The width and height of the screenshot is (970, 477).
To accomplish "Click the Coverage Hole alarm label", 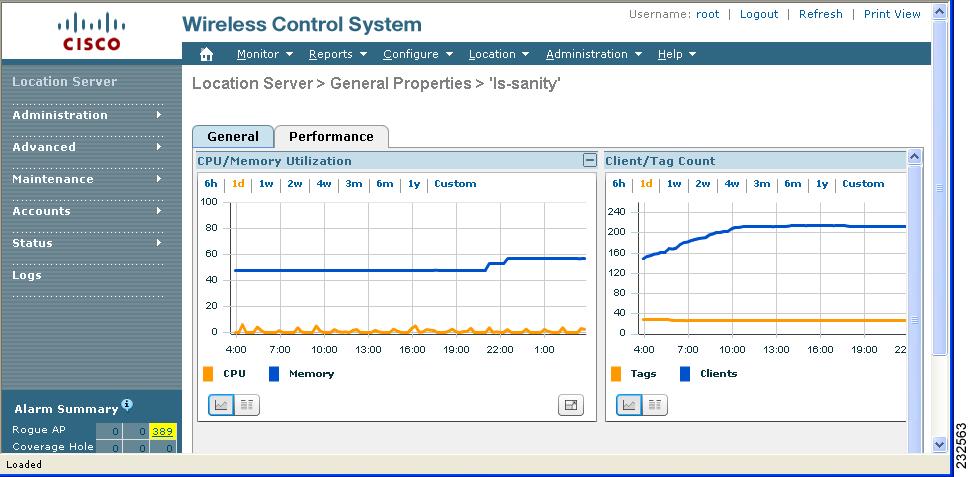I will [53, 447].
